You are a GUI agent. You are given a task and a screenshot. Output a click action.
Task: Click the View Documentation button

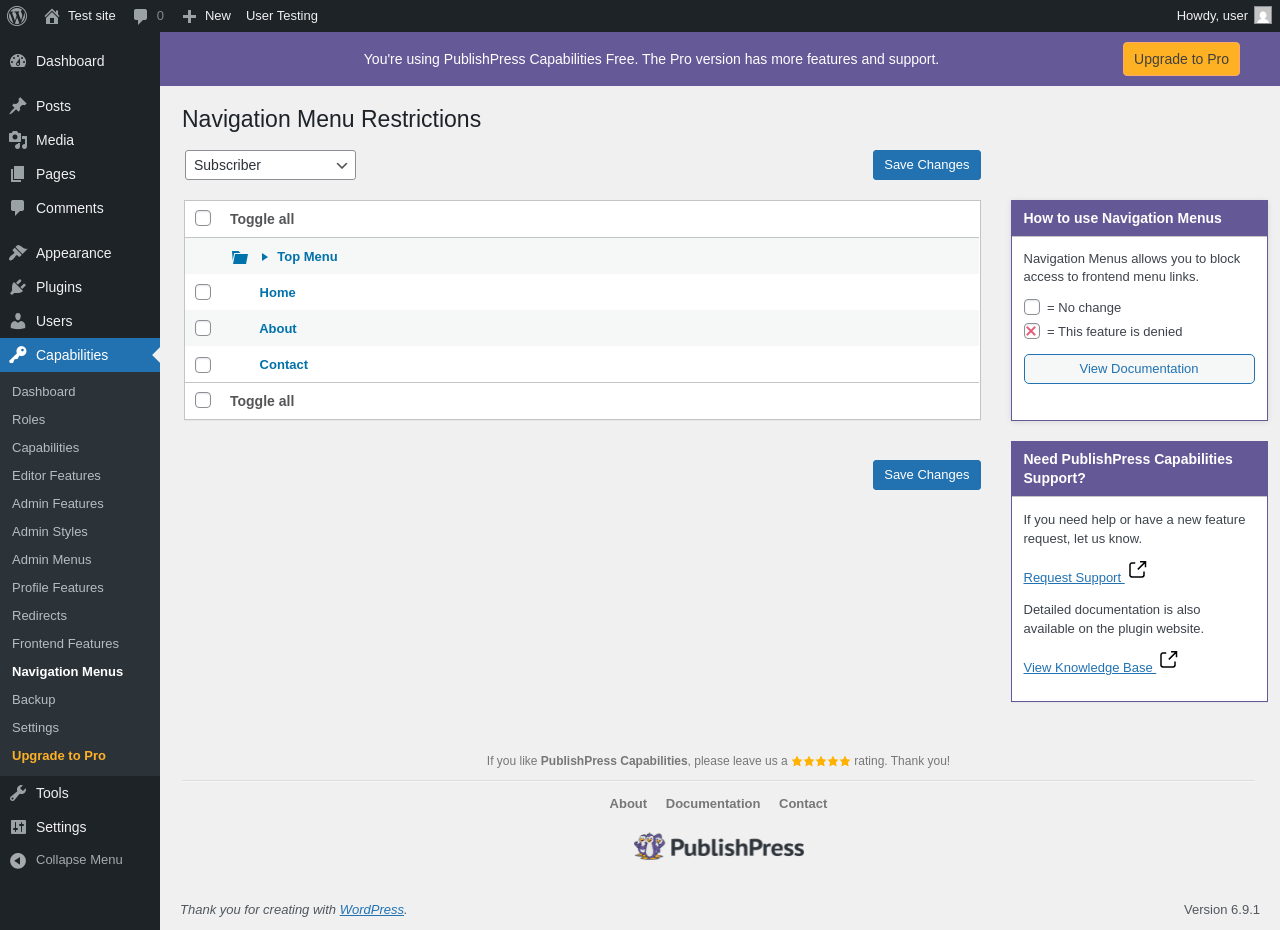coord(1139,369)
